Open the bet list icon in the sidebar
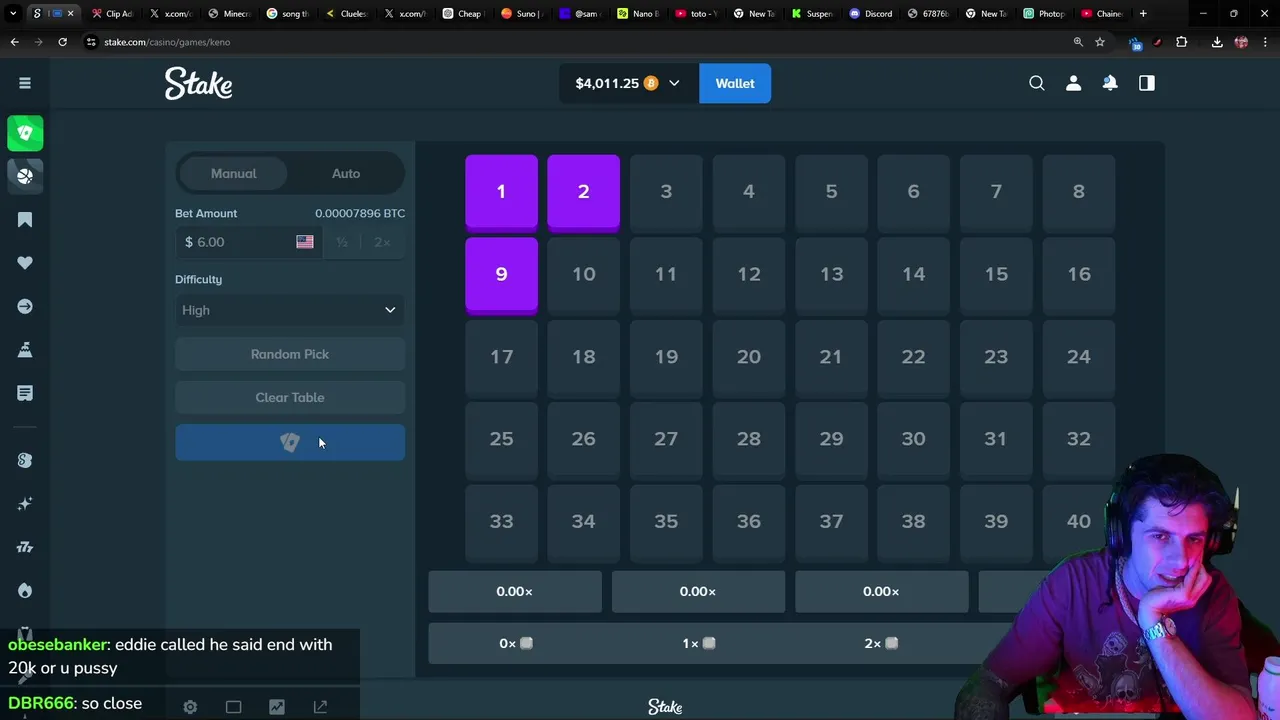This screenshot has width=1280, height=720. click(x=25, y=393)
